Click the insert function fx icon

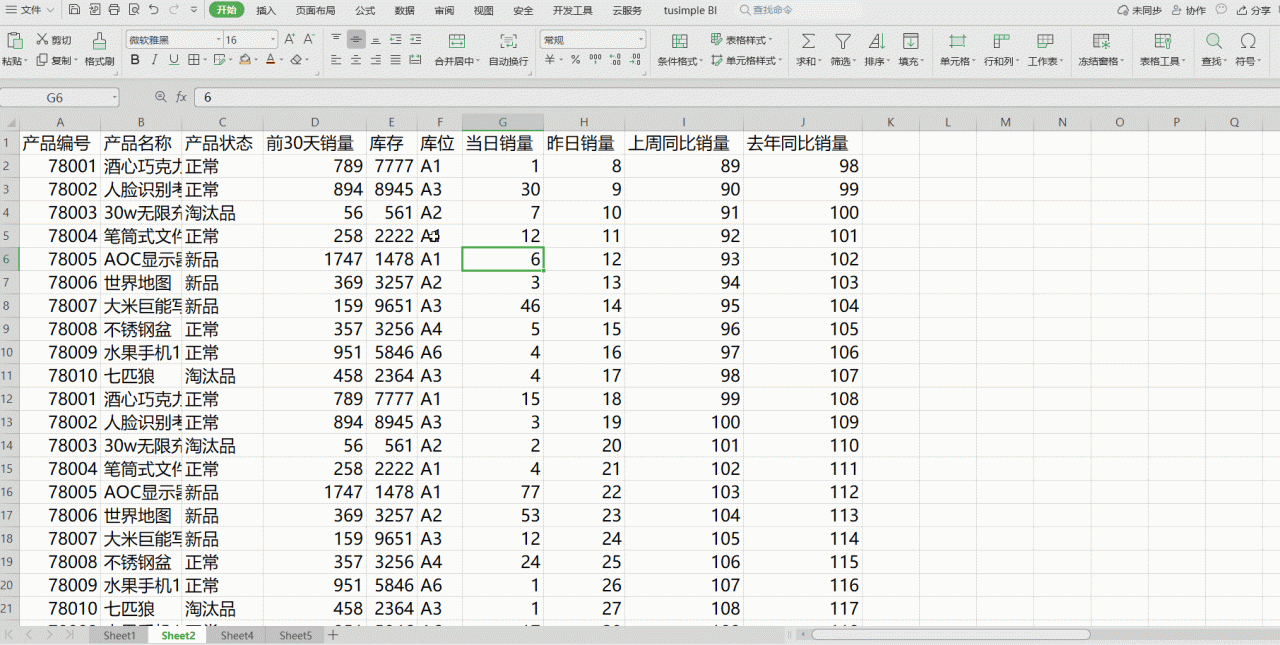click(x=181, y=97)
